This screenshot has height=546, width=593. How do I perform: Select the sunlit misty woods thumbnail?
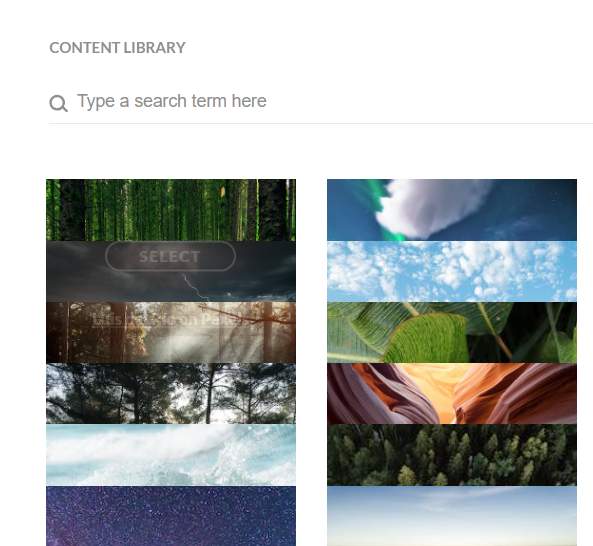pyautogui.click(x=171, y=332)
